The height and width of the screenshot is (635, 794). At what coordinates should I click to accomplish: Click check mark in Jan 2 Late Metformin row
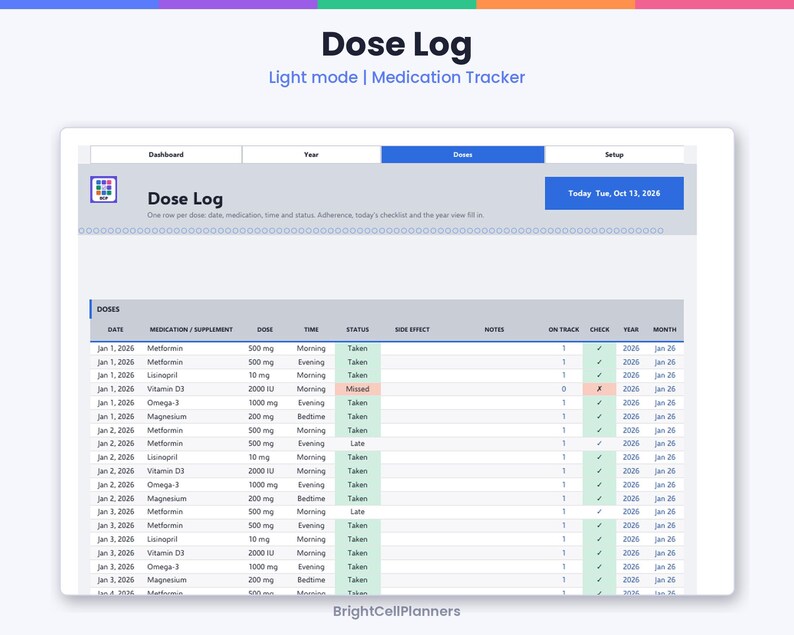pyautogui.click(x=600, y=444)
